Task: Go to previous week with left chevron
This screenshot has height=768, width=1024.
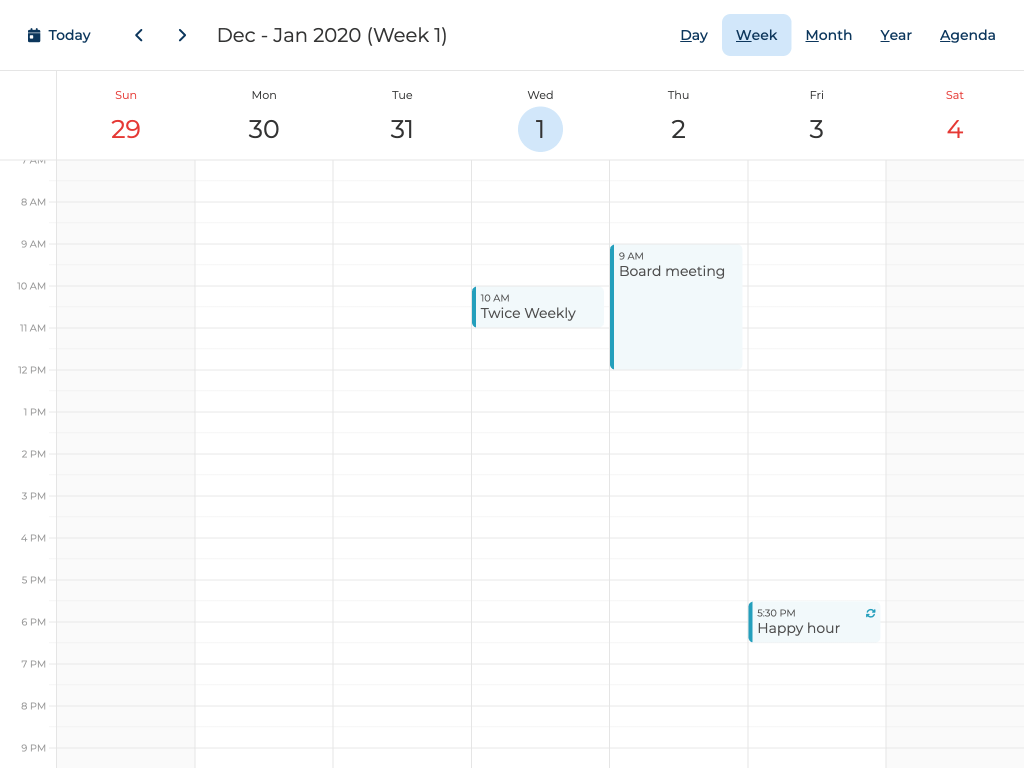Action: 139,36
